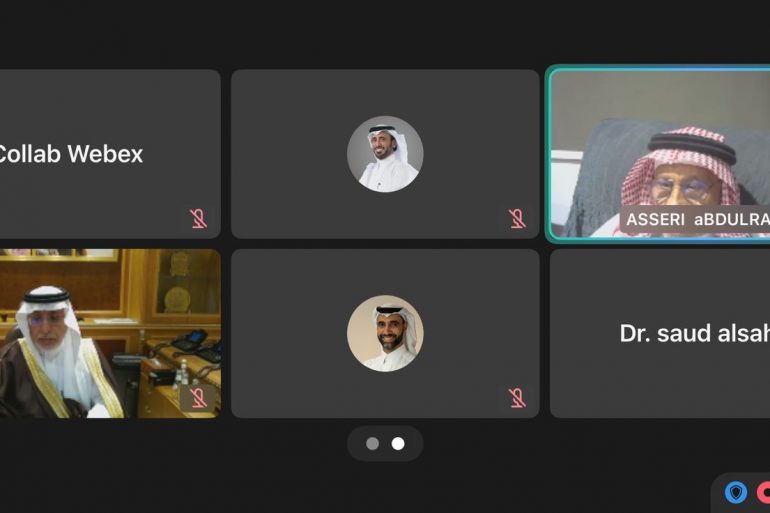The width and height of the screenshot is (770, 513).
Task: Select the second white page indicator dot
Action: (398, 444)
